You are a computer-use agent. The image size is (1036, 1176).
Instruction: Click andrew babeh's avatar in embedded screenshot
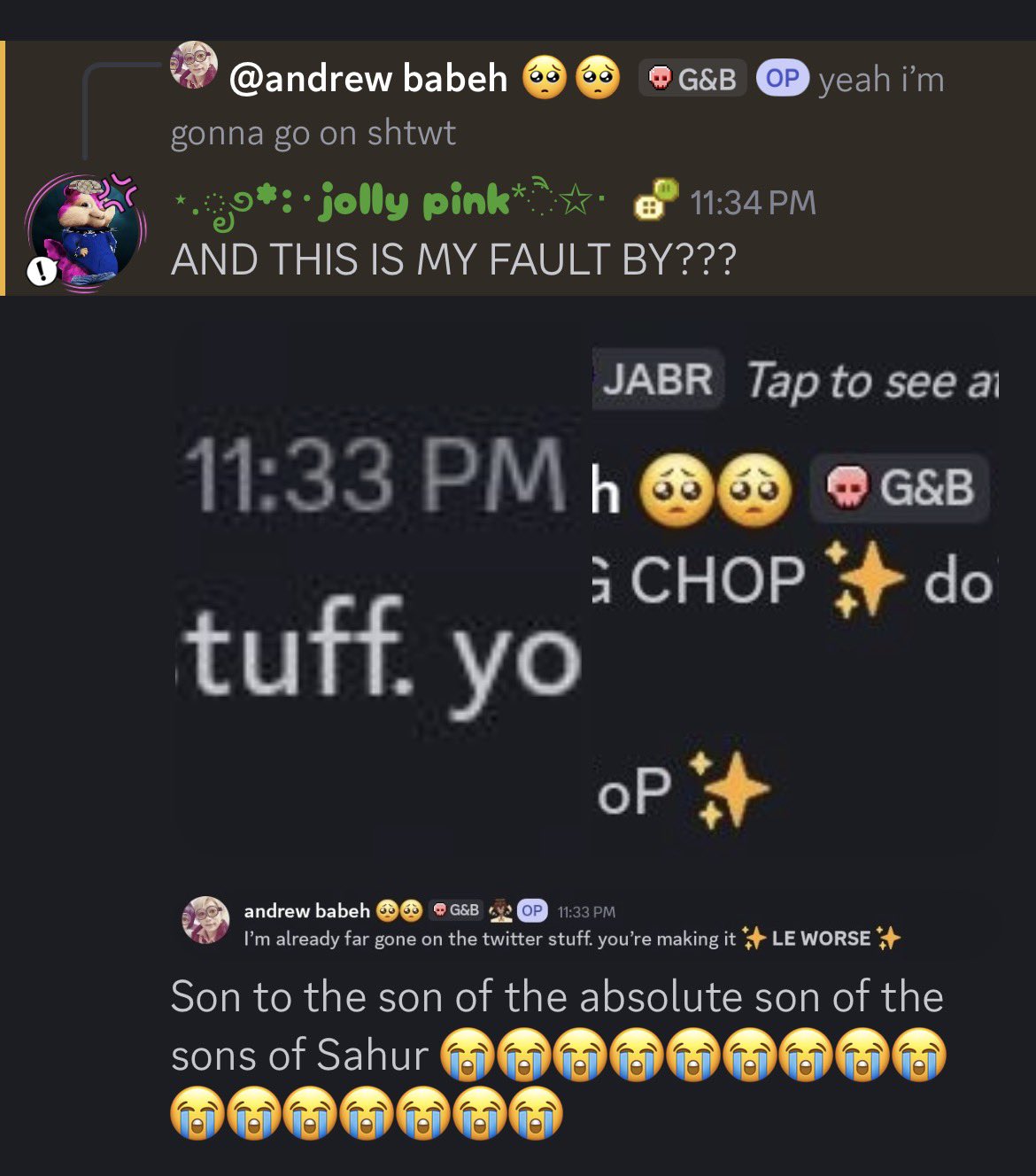click(x=205, y=918)
